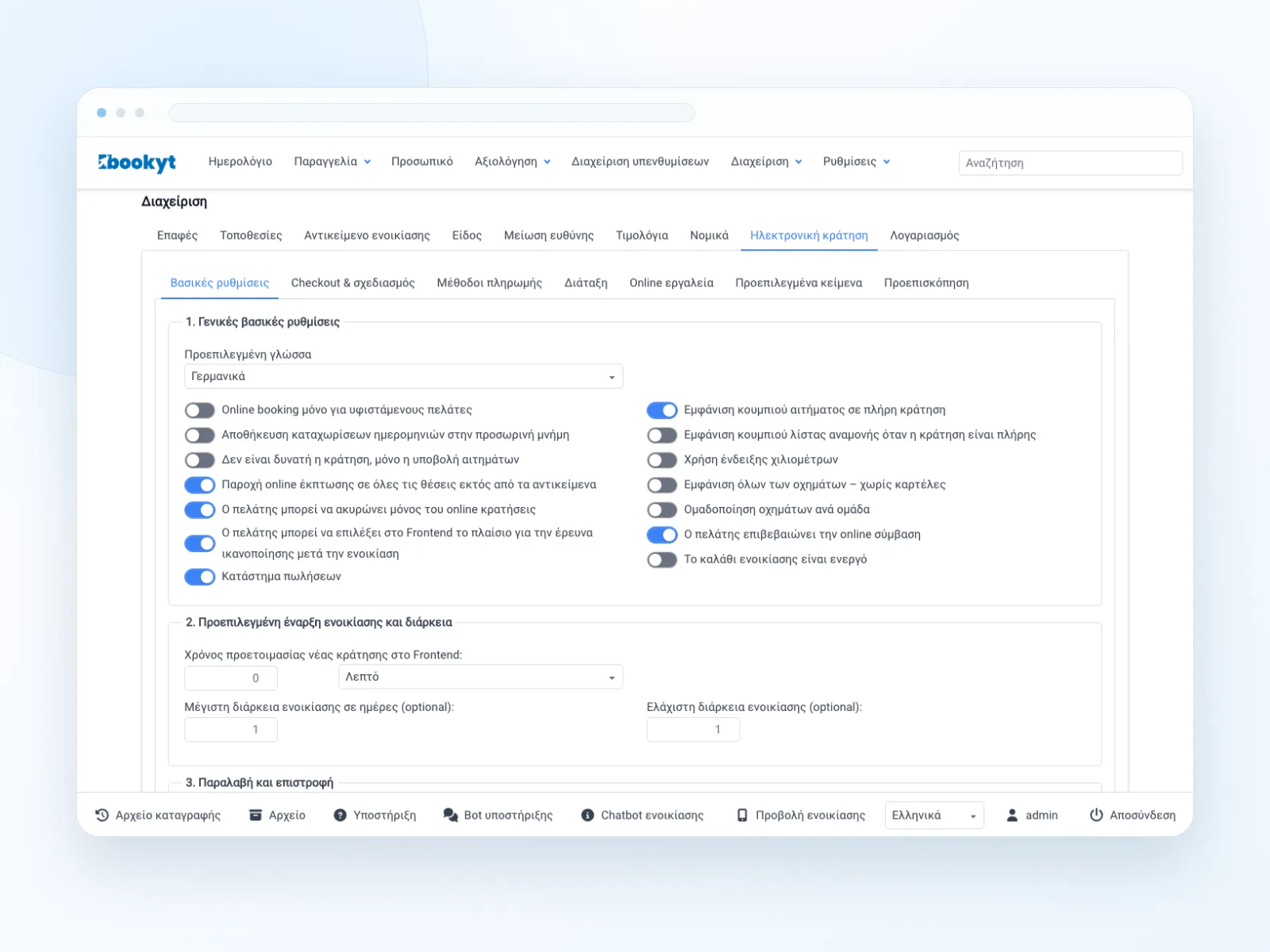Screen dimensions: 1270x952
Task: Expand the Διαχείριση top menu
Action: 766,162
